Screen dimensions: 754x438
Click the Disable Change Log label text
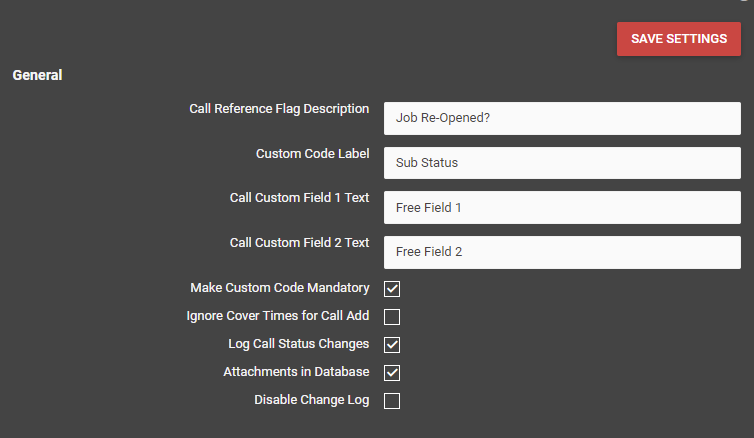point(312,400)
